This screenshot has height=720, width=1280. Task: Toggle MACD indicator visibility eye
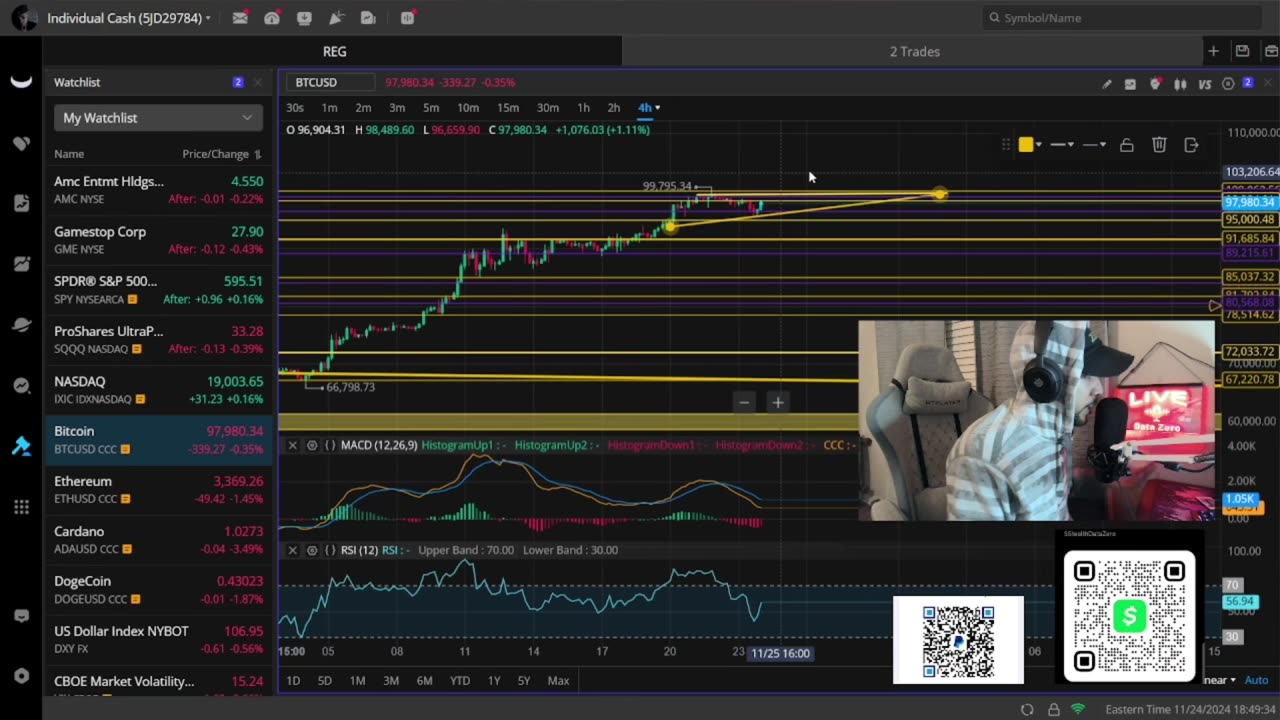[x=312, y=445]
